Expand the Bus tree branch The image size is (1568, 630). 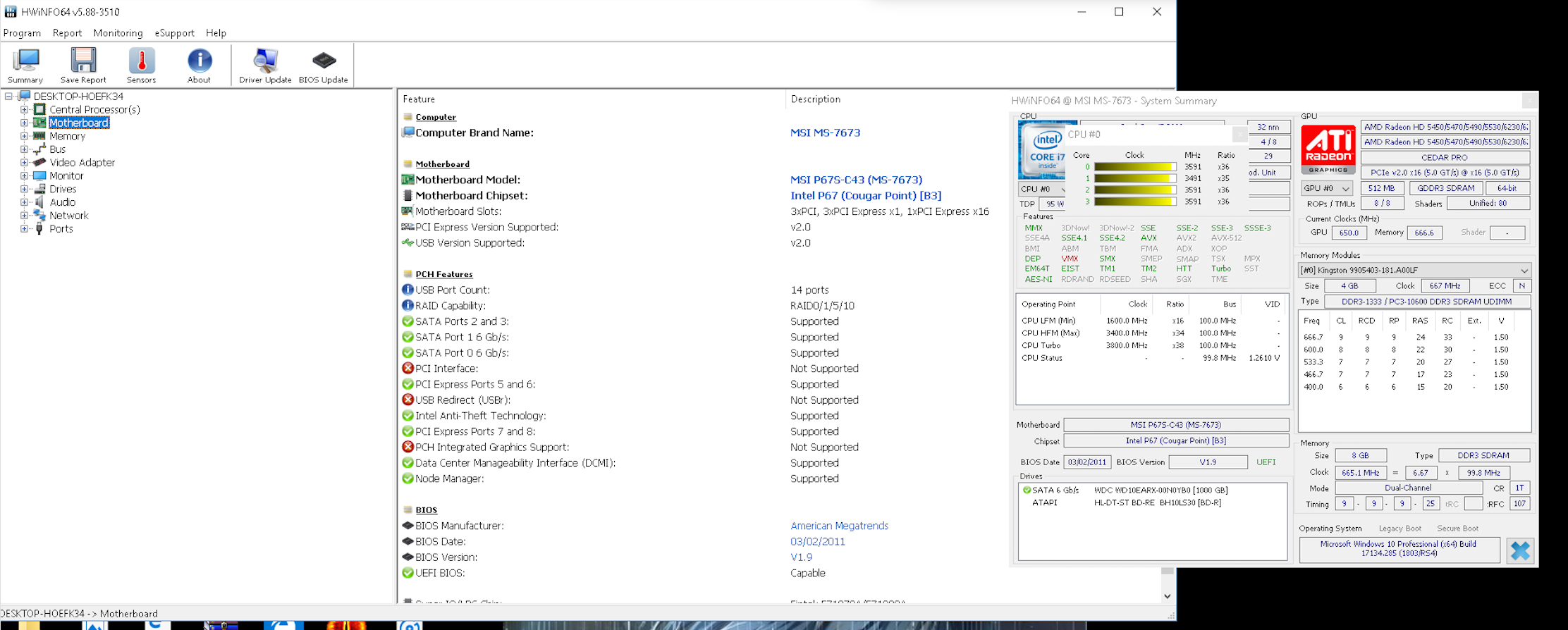click(x=24, y=149)
